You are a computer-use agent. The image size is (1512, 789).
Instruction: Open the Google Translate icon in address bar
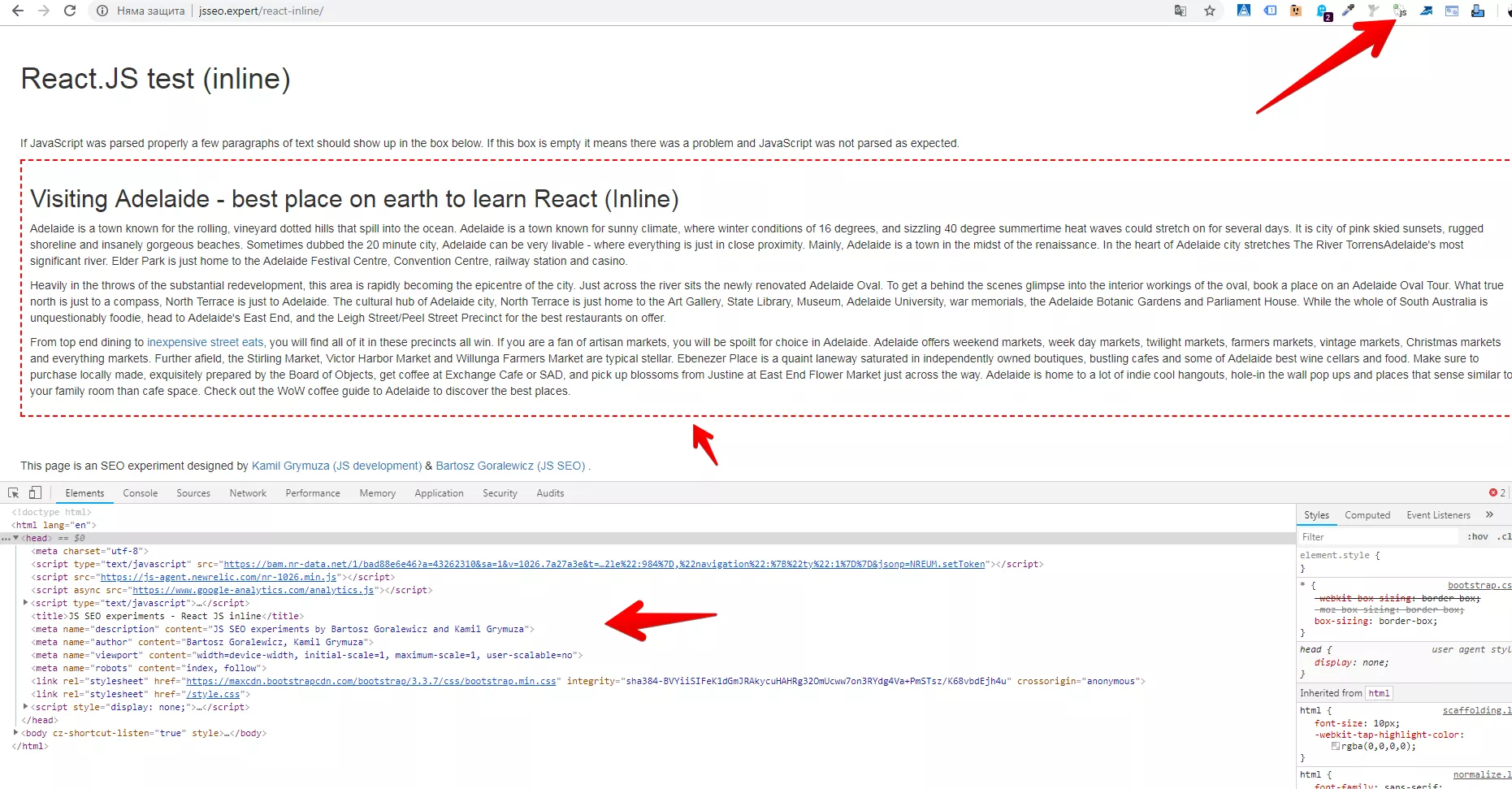point(1181,11)
